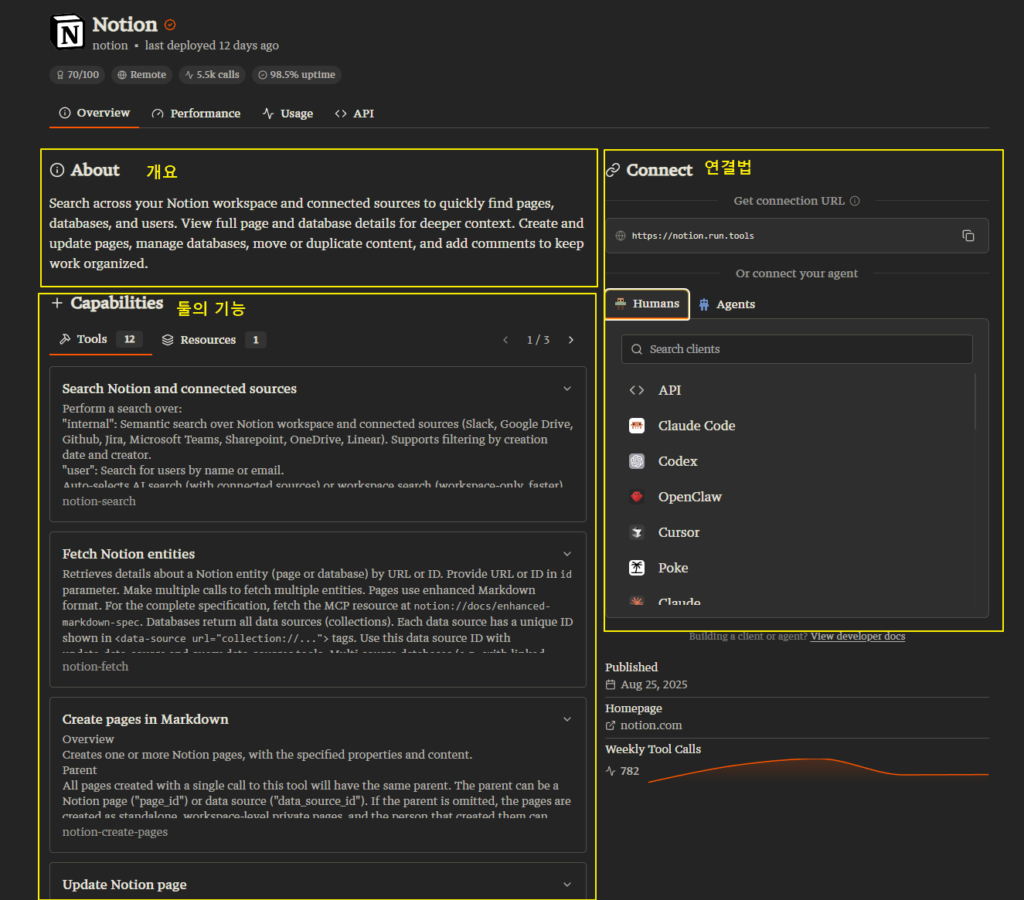
Task: Open the Performance tab
Action: point(196,114)
